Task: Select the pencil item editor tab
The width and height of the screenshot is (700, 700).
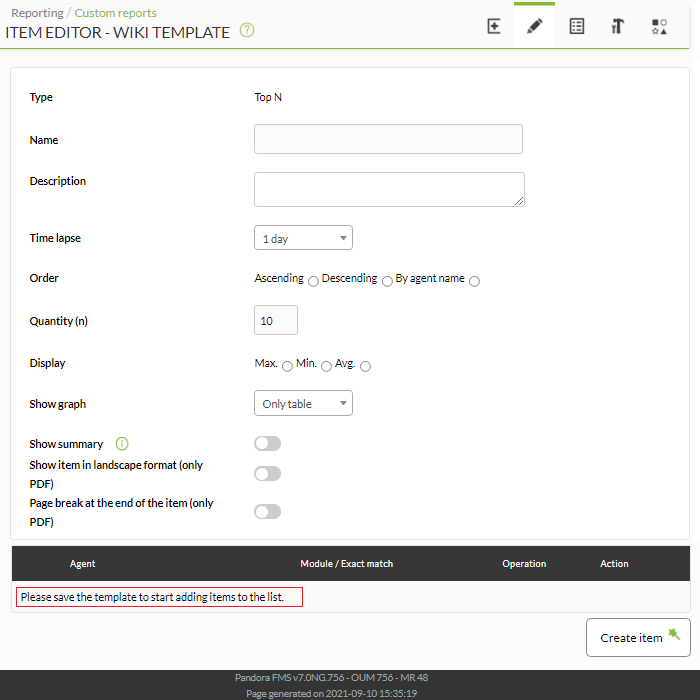Action: coord(534,26)
